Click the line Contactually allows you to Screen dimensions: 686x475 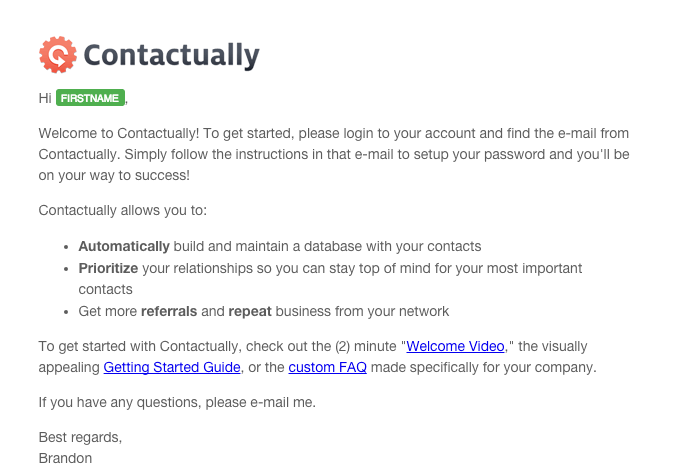coord(122,210)
